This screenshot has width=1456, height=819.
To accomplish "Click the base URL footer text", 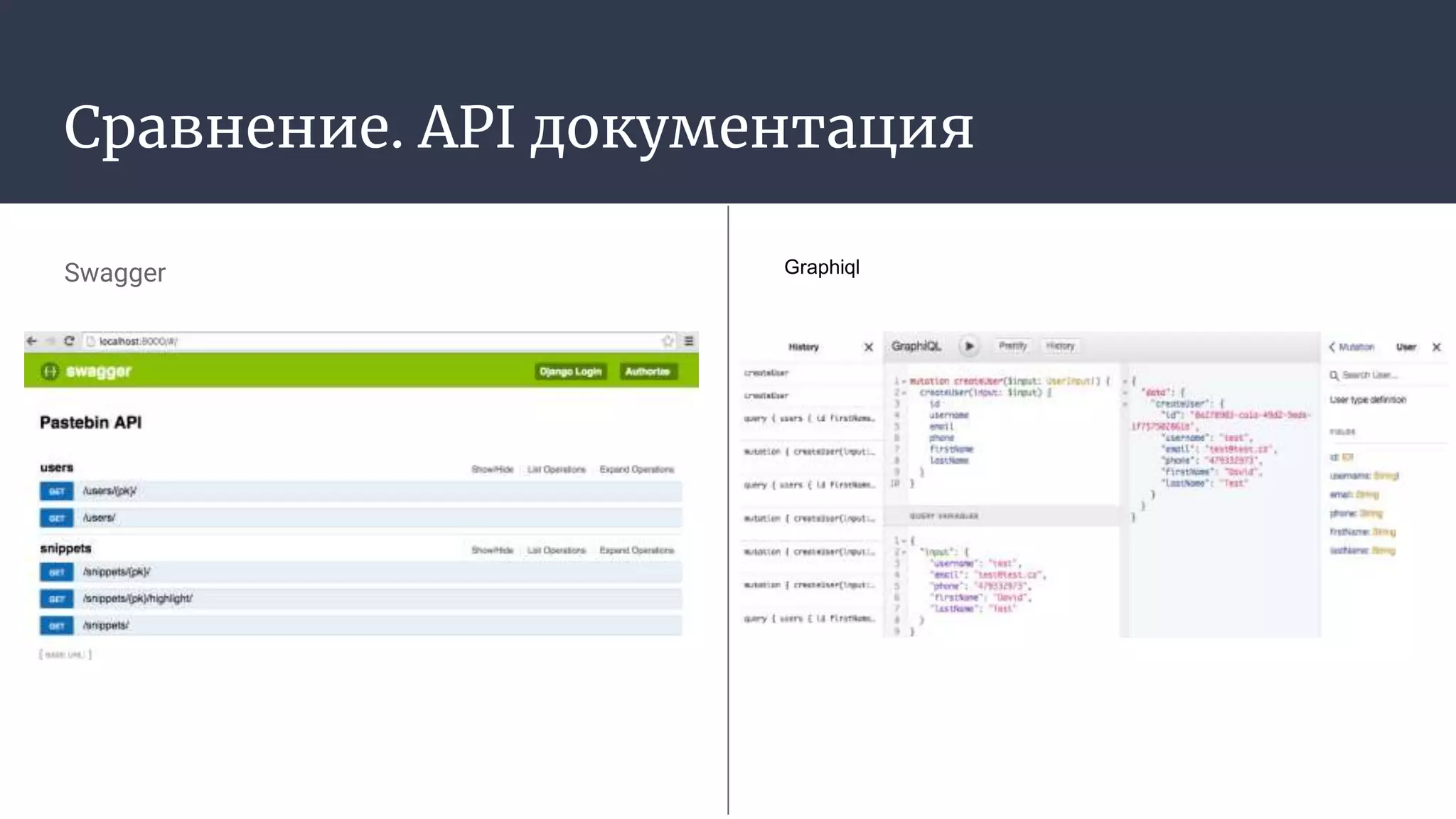I will 65,655.
